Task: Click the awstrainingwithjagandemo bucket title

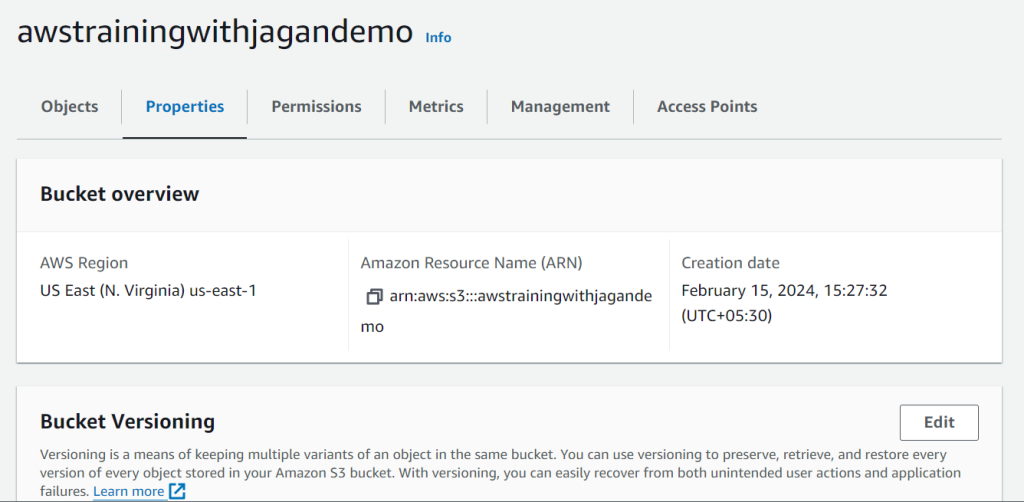Action: 215,31
